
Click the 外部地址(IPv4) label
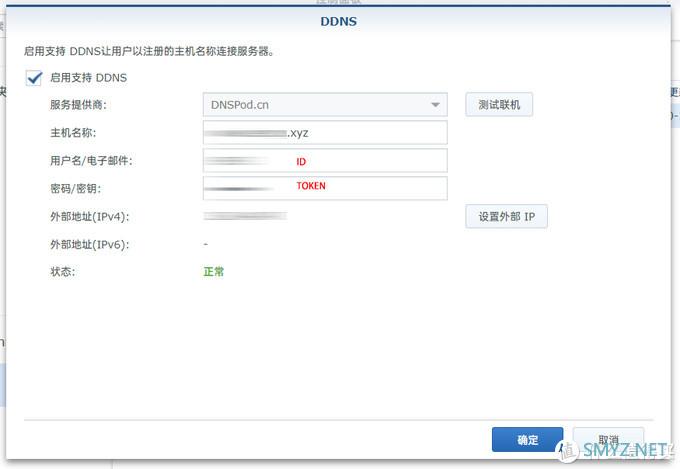click(x=90, y=216)
